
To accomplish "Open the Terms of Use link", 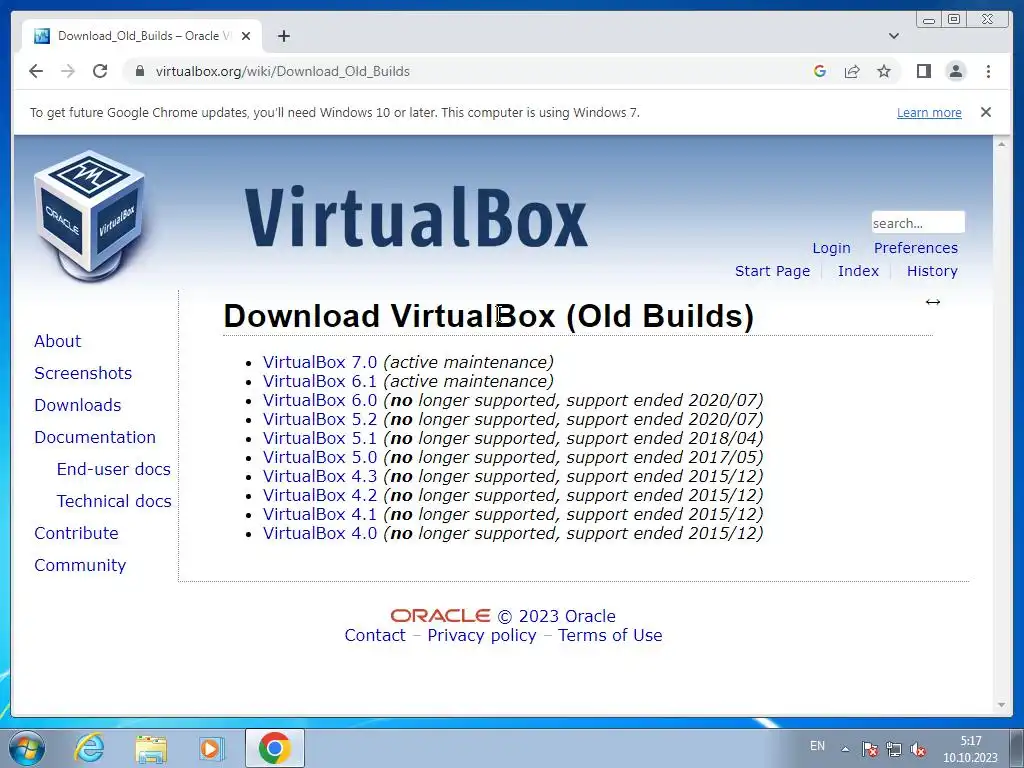I will pyautogui.click(x=610, y=635).
